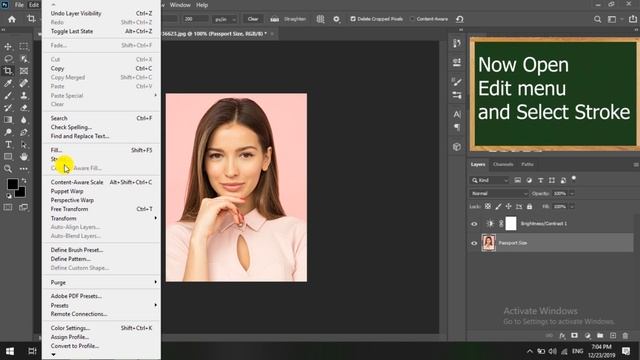This screenshot has height=360, width=640.
Task: Select the Zoom tool
Action: 8,169
